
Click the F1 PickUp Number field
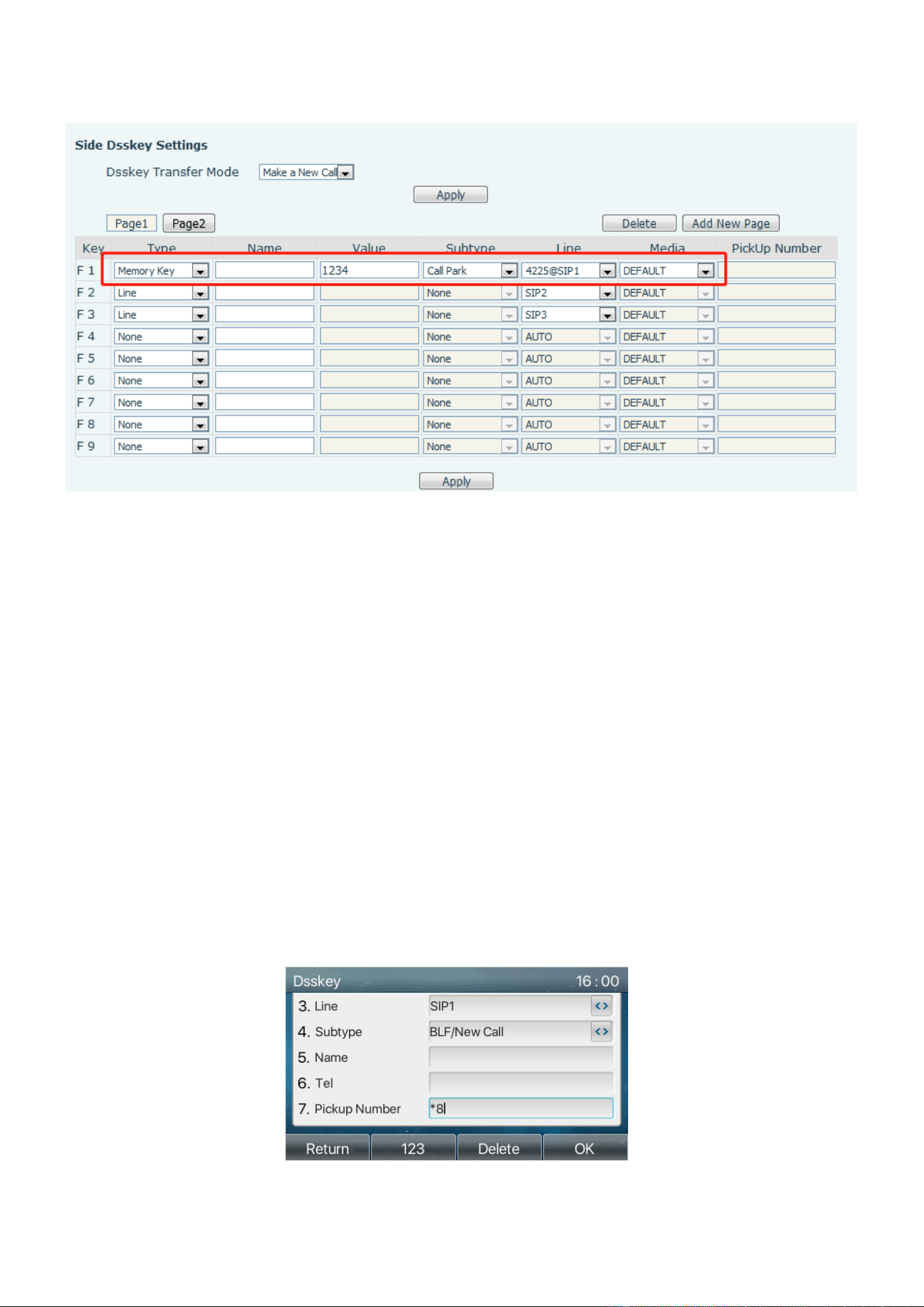(777, 270)
